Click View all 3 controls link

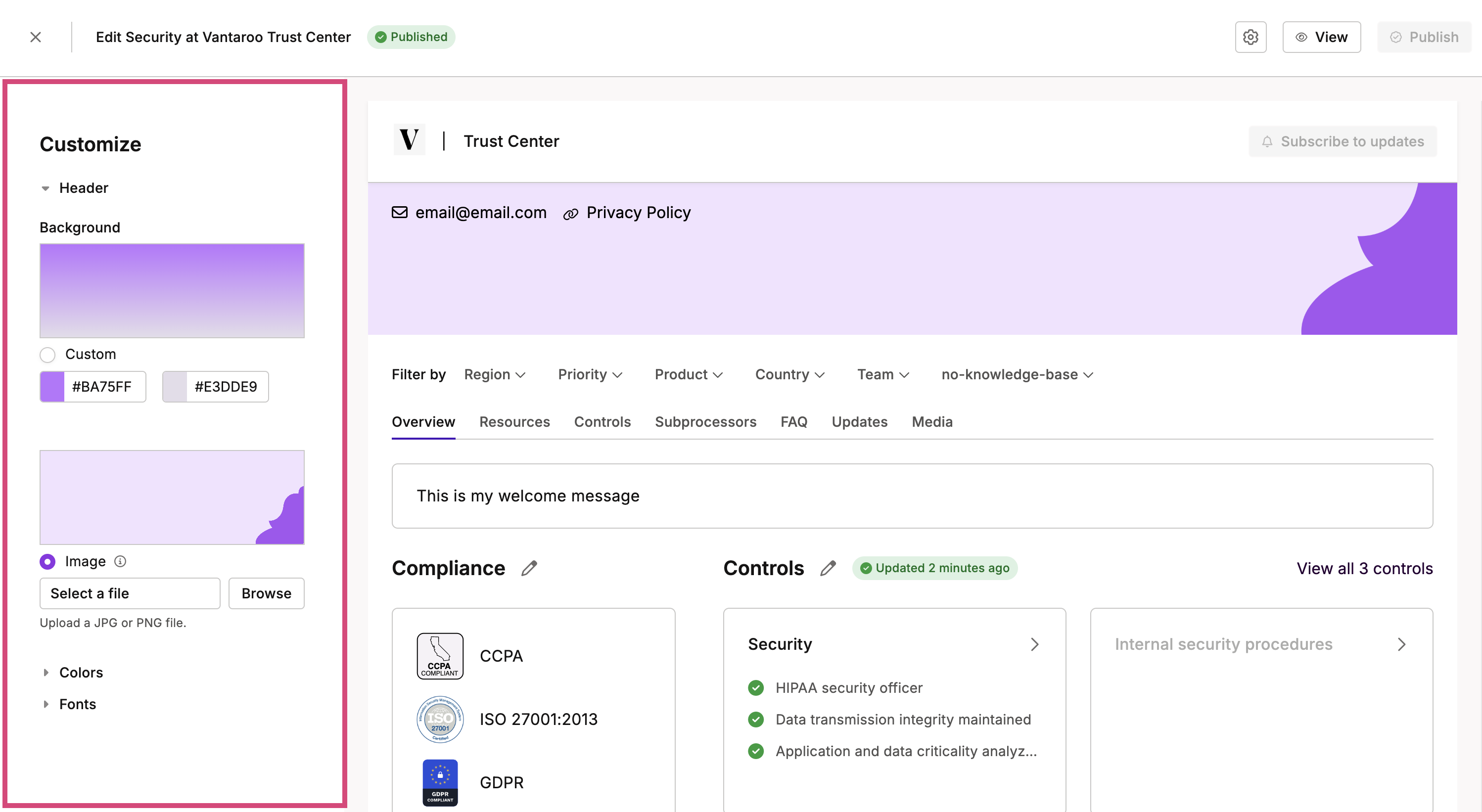pyautogui.click(x=1364, y=568)
